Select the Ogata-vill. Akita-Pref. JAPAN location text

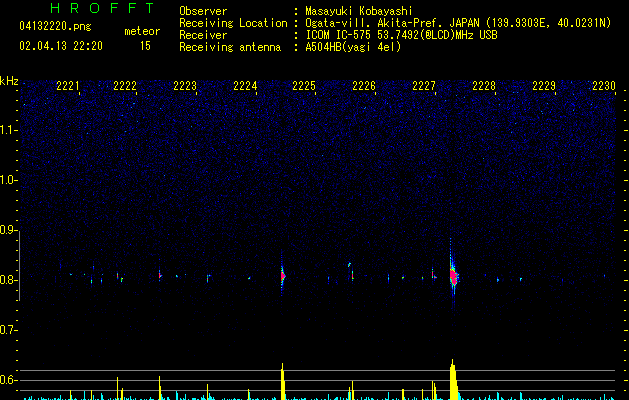(458, 23)
